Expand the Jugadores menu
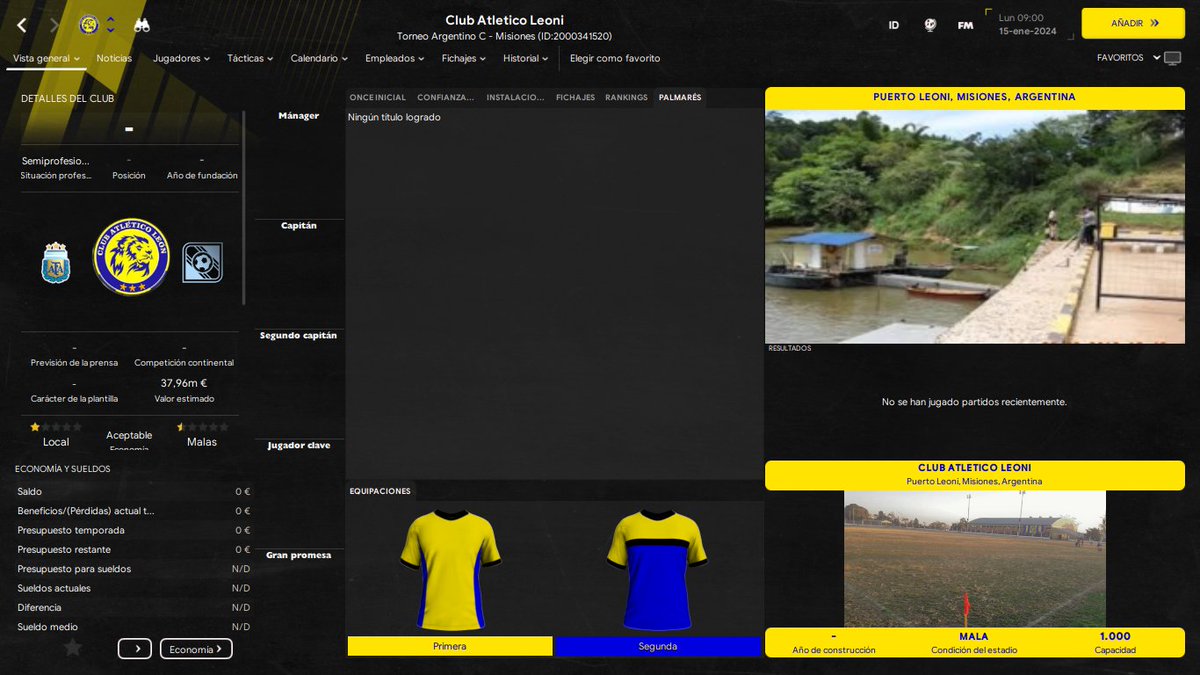This screenshot has height=675, width=1200. click(181, 58)
